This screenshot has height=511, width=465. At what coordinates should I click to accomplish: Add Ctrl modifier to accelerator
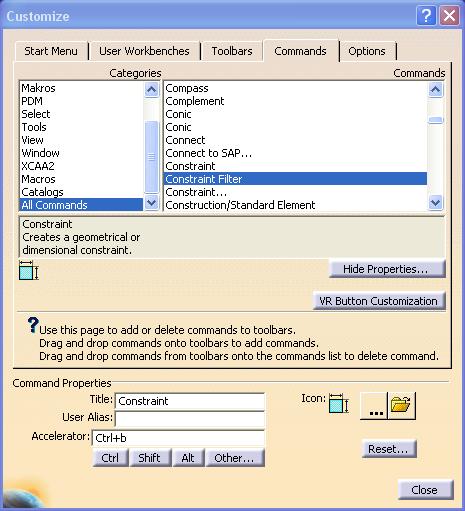[x=110, y=458]
